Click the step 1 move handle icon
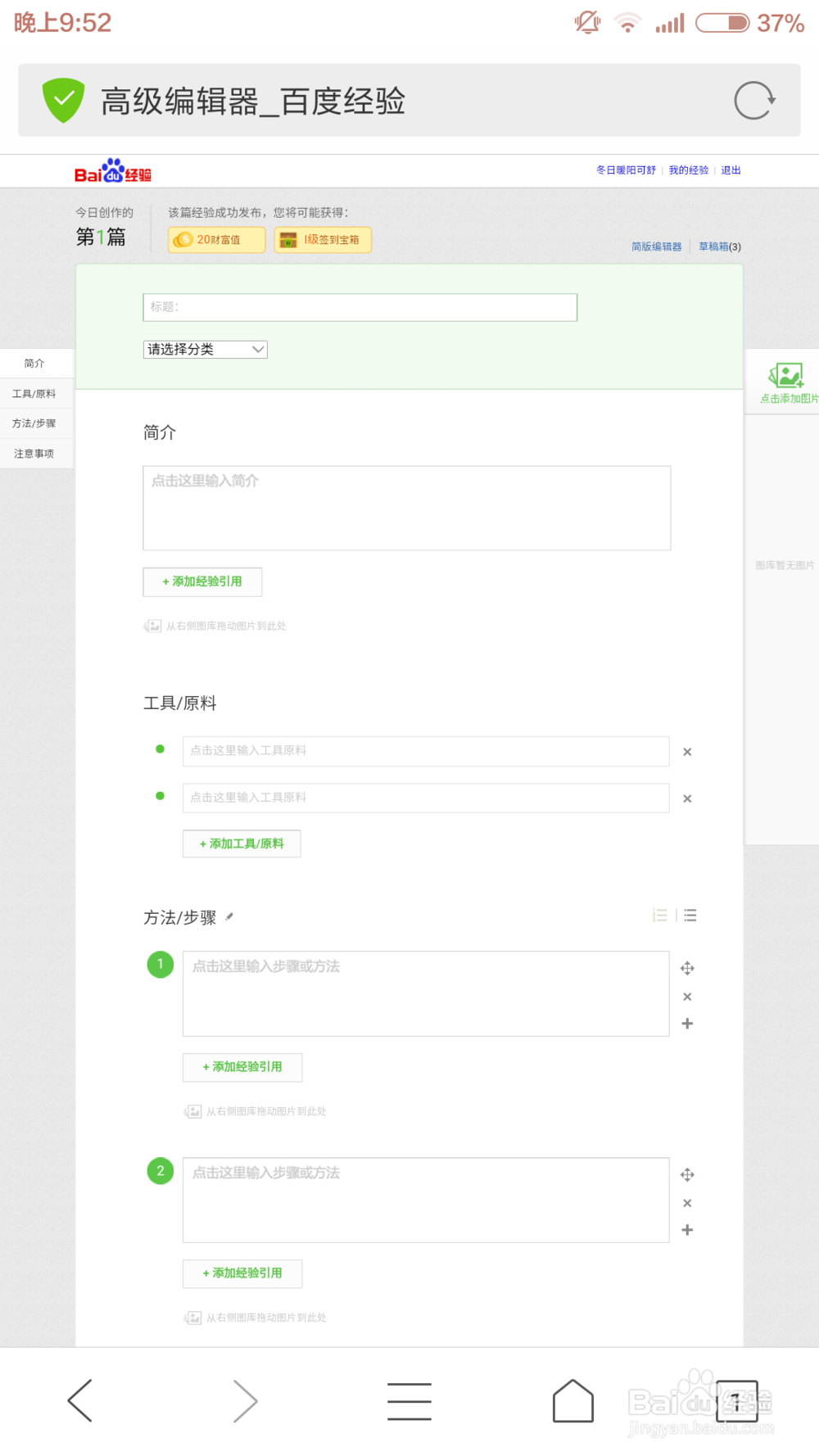The width and height of the screenshot is (819, 1456). [687, 969]
